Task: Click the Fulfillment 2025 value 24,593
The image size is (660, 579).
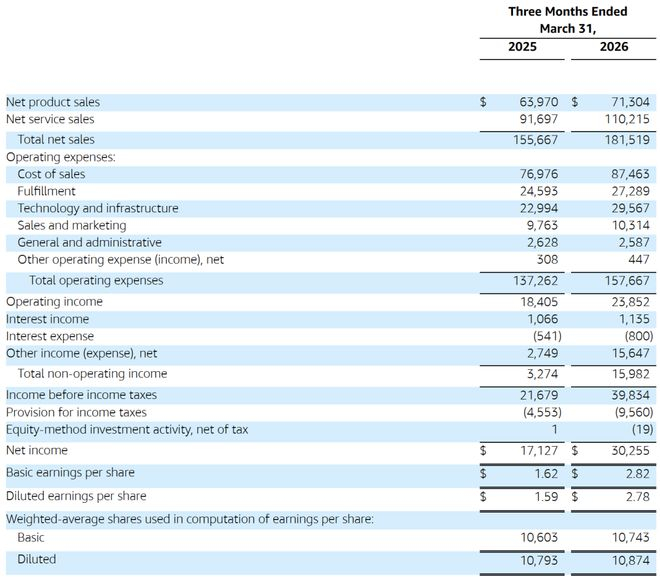Action: [539, 191]
